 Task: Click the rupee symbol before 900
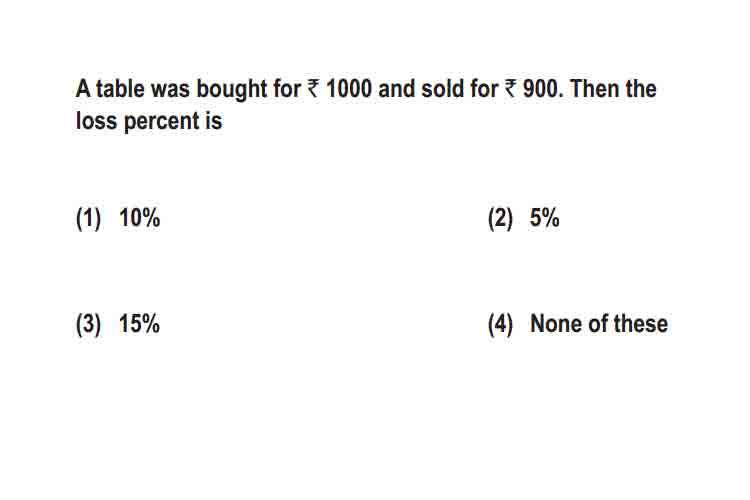[510, 89]
